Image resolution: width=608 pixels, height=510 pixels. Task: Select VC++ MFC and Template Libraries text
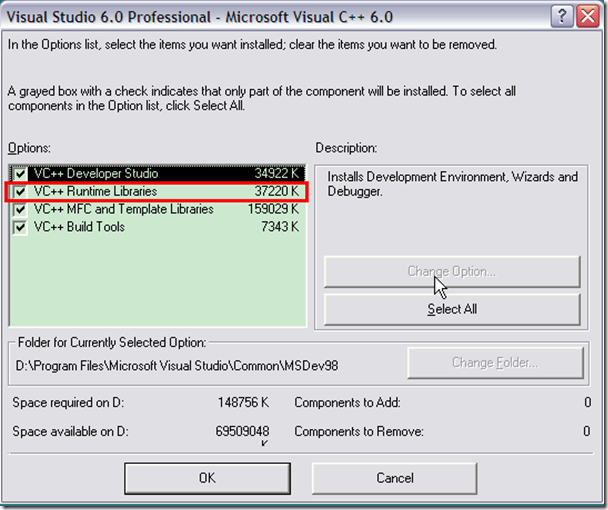pyautogui.click(x=124, y=209)
